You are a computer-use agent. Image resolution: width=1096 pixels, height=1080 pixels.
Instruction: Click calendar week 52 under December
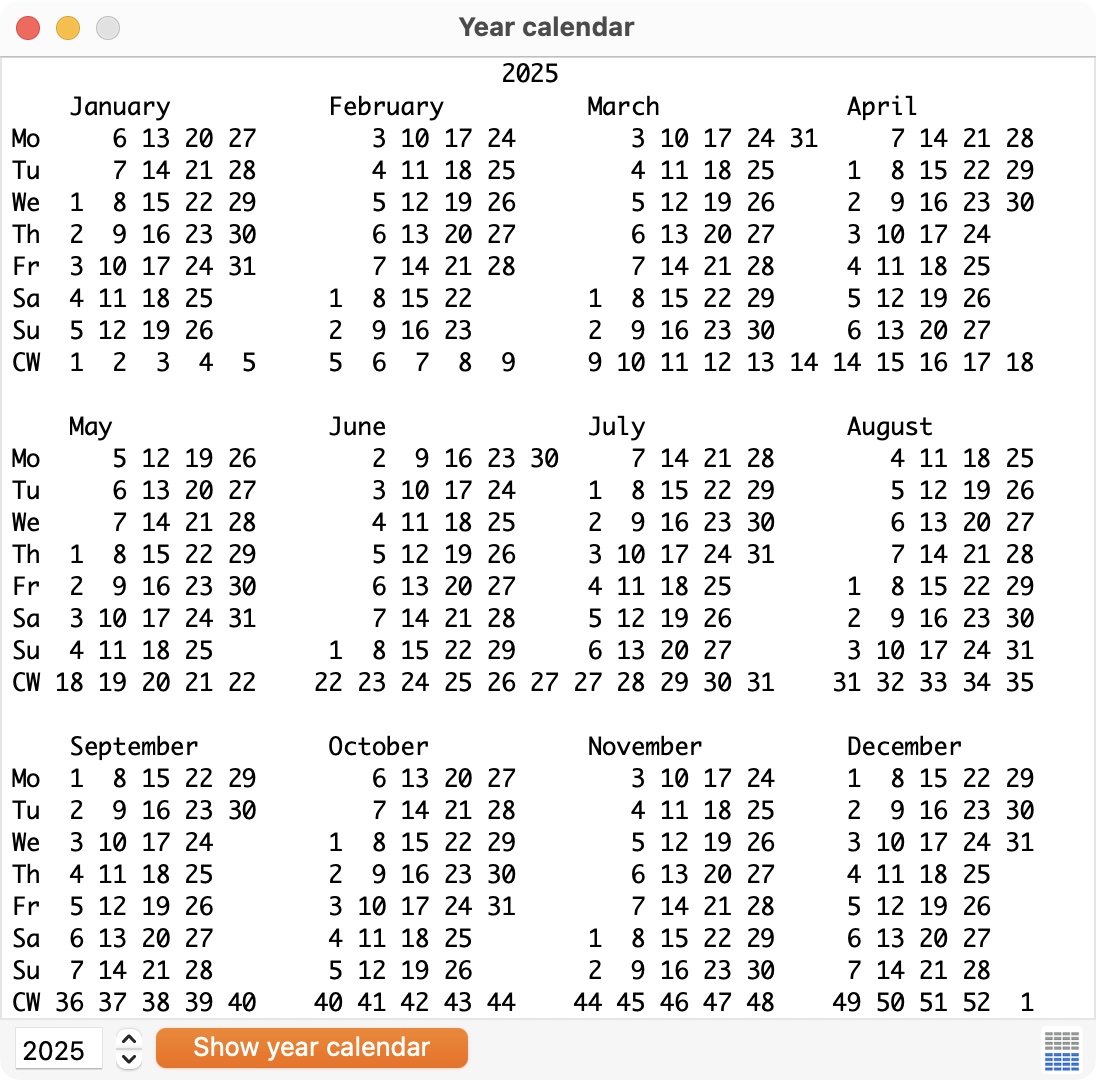(x=976, y=1002)
